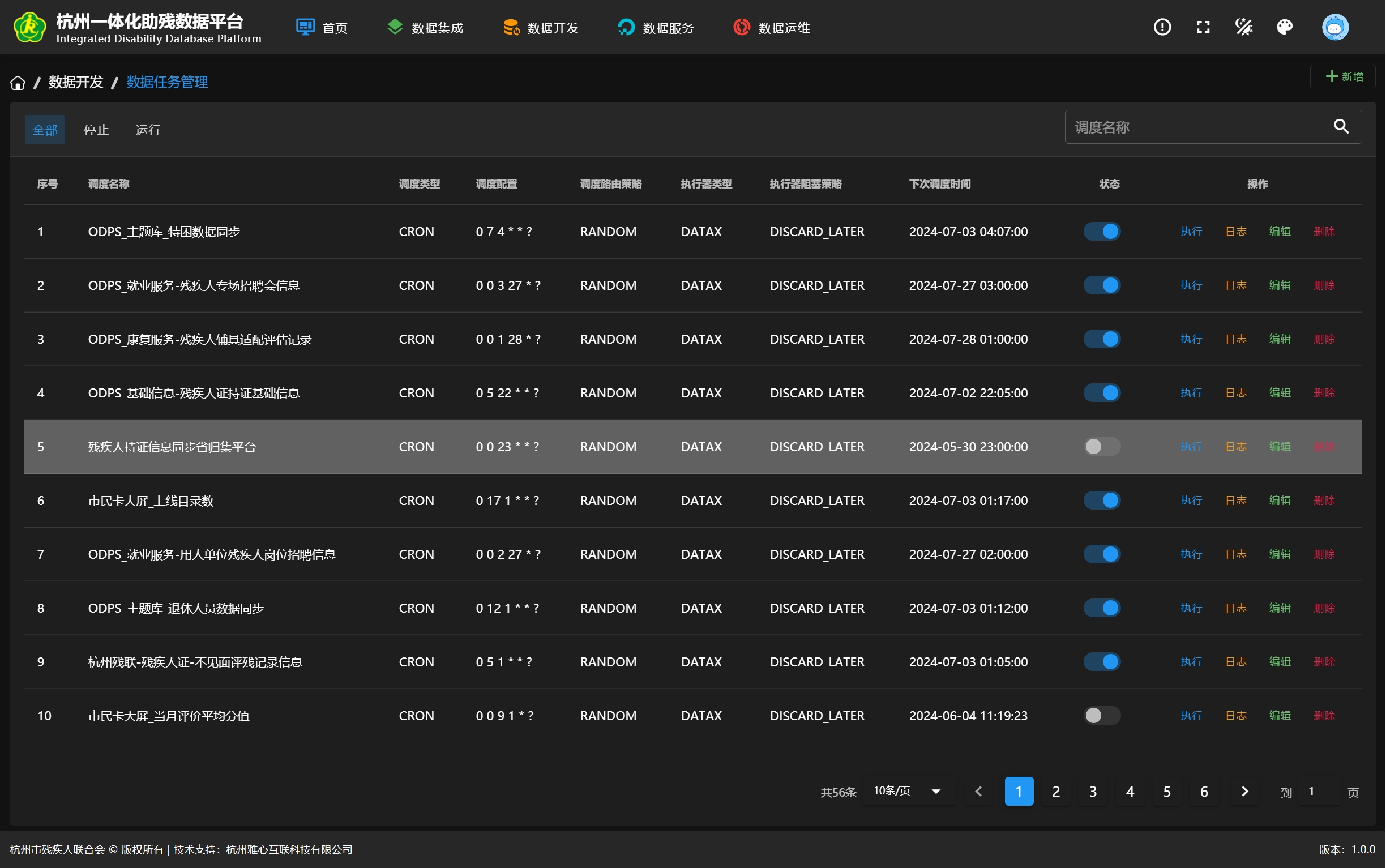Click the previous page arrow

coord(979,792)
